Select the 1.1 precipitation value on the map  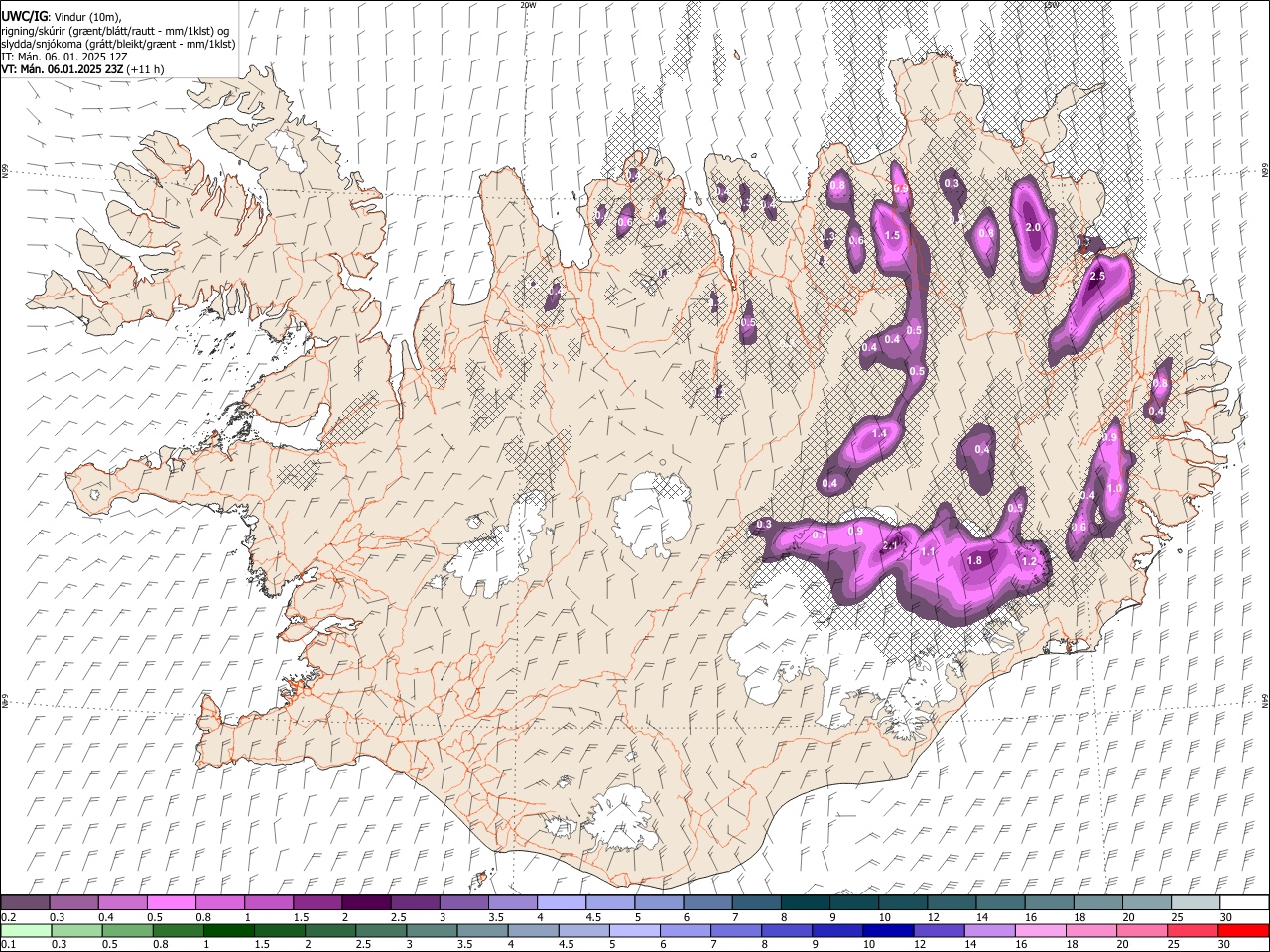pyautogui.click(x=929, y=551)
